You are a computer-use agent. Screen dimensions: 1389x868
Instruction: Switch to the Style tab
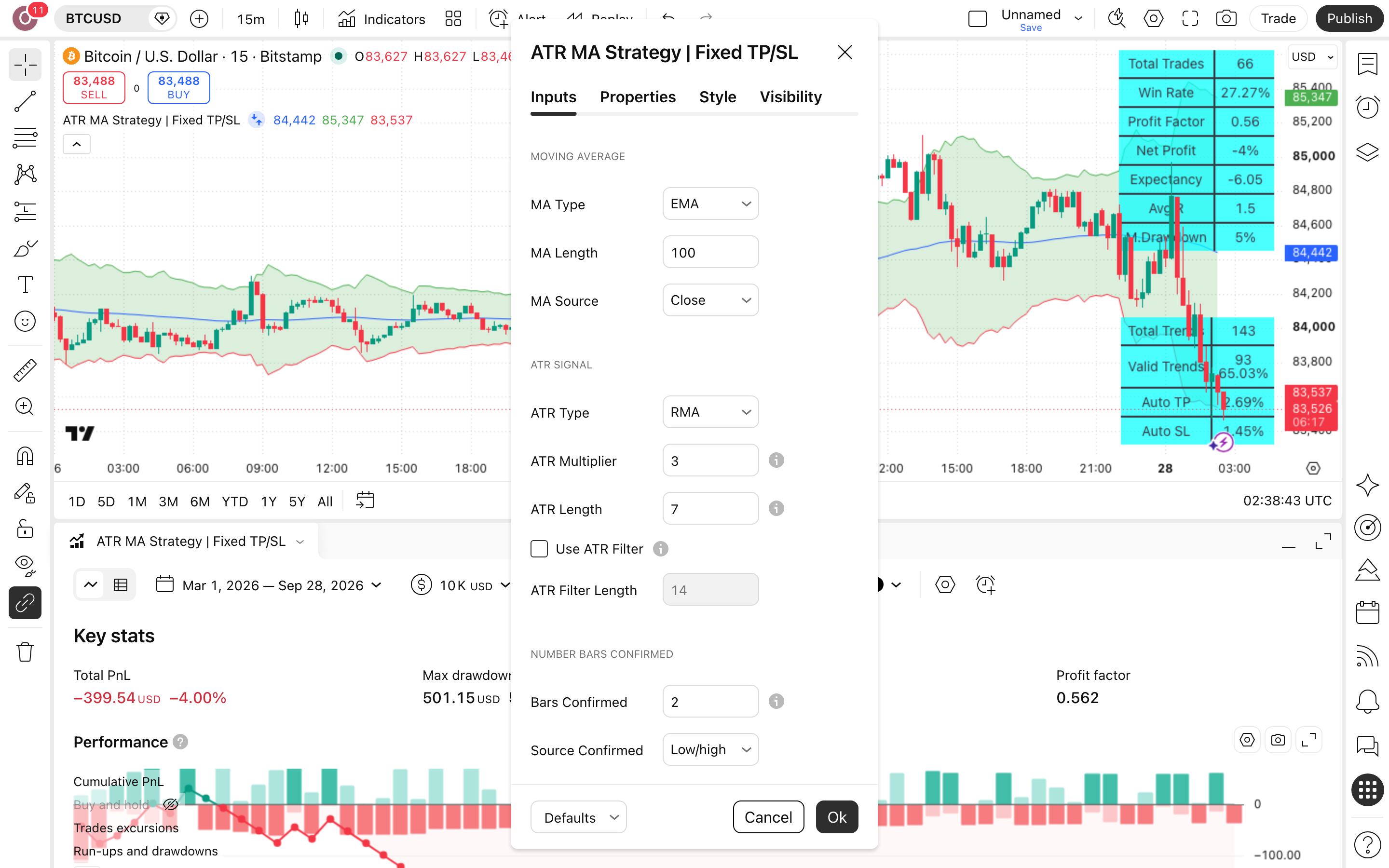[718, 97]
